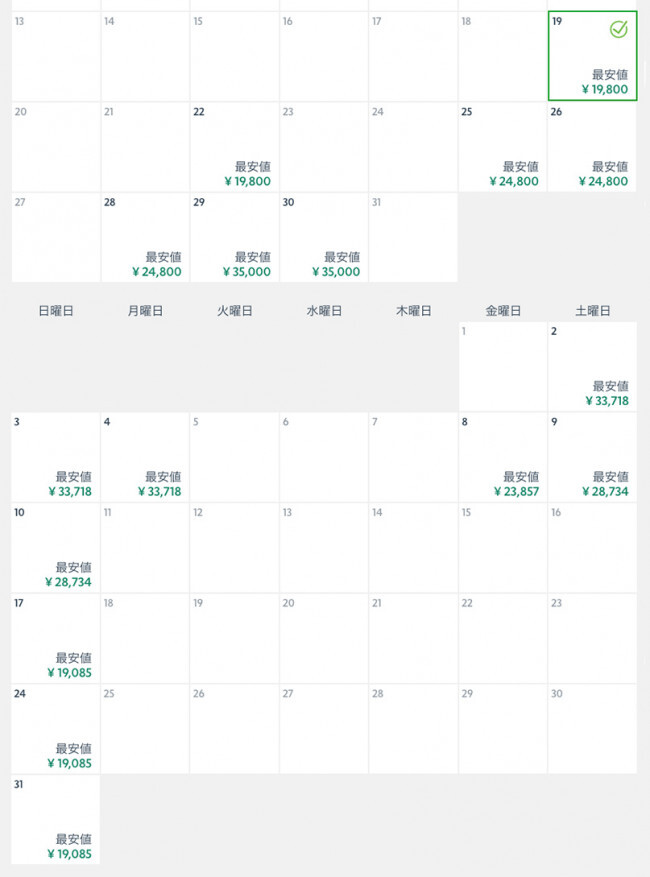Viewport: 650px width, 877px height.
Task: Click the 日曜日 column header
Action: click(56, 311)
